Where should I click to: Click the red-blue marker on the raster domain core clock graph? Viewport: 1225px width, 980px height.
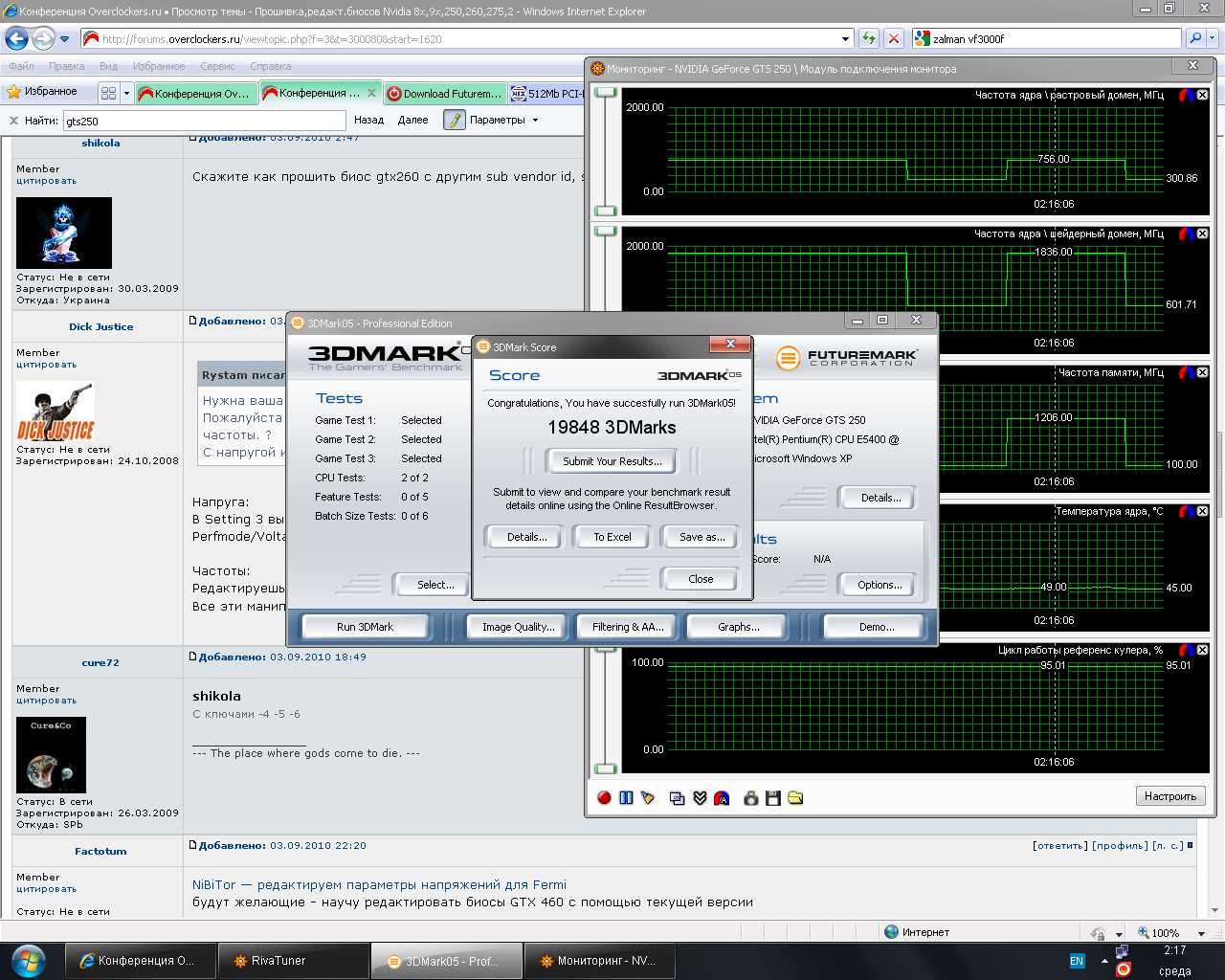[1186, 95]
